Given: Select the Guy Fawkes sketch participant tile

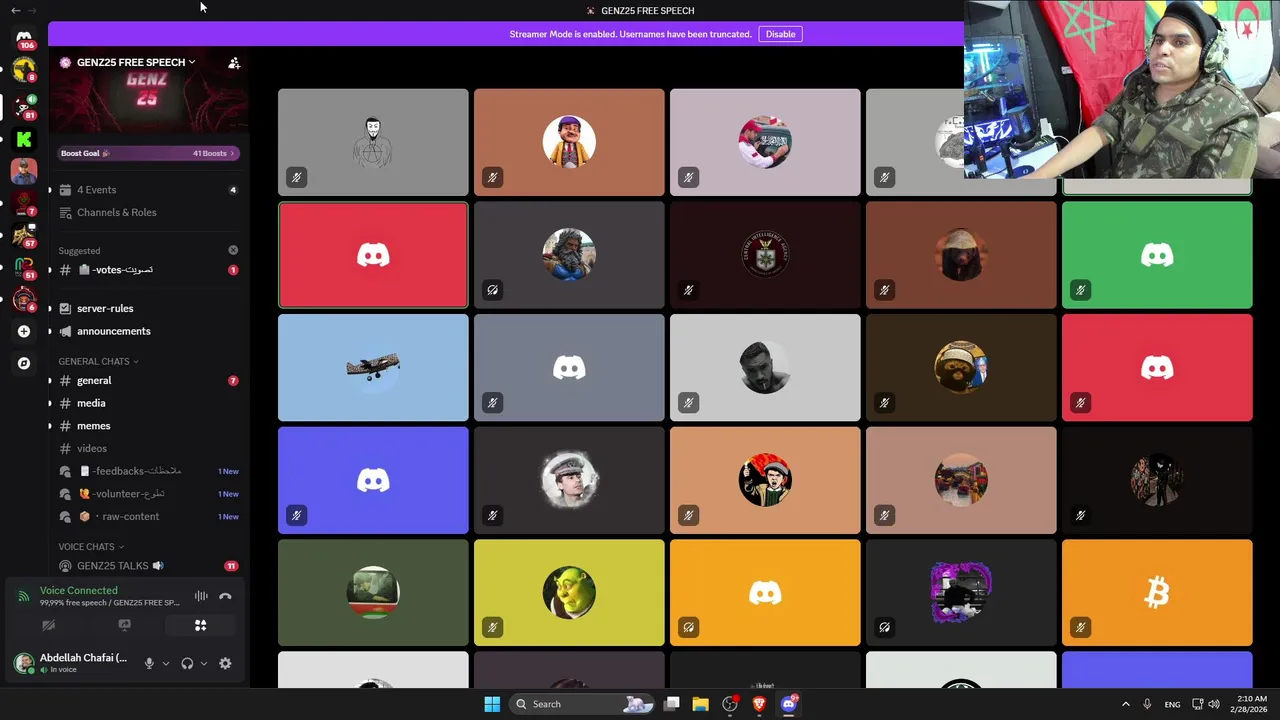Looking at the screenshot, I should (373, 142).
